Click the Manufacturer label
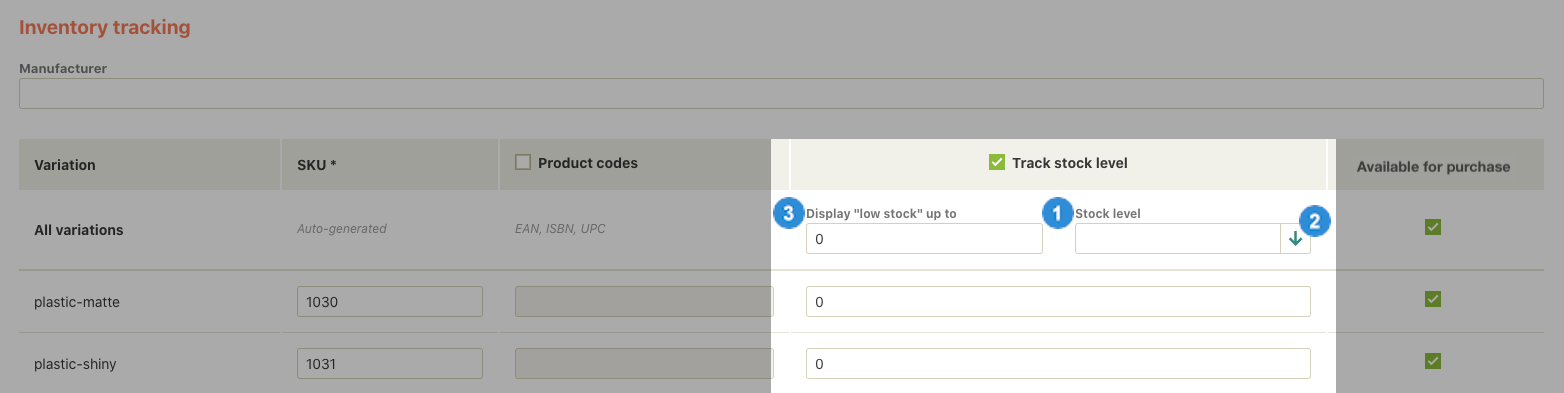Viewport: 1564px width, 393px height. click(x=63, y=68)
